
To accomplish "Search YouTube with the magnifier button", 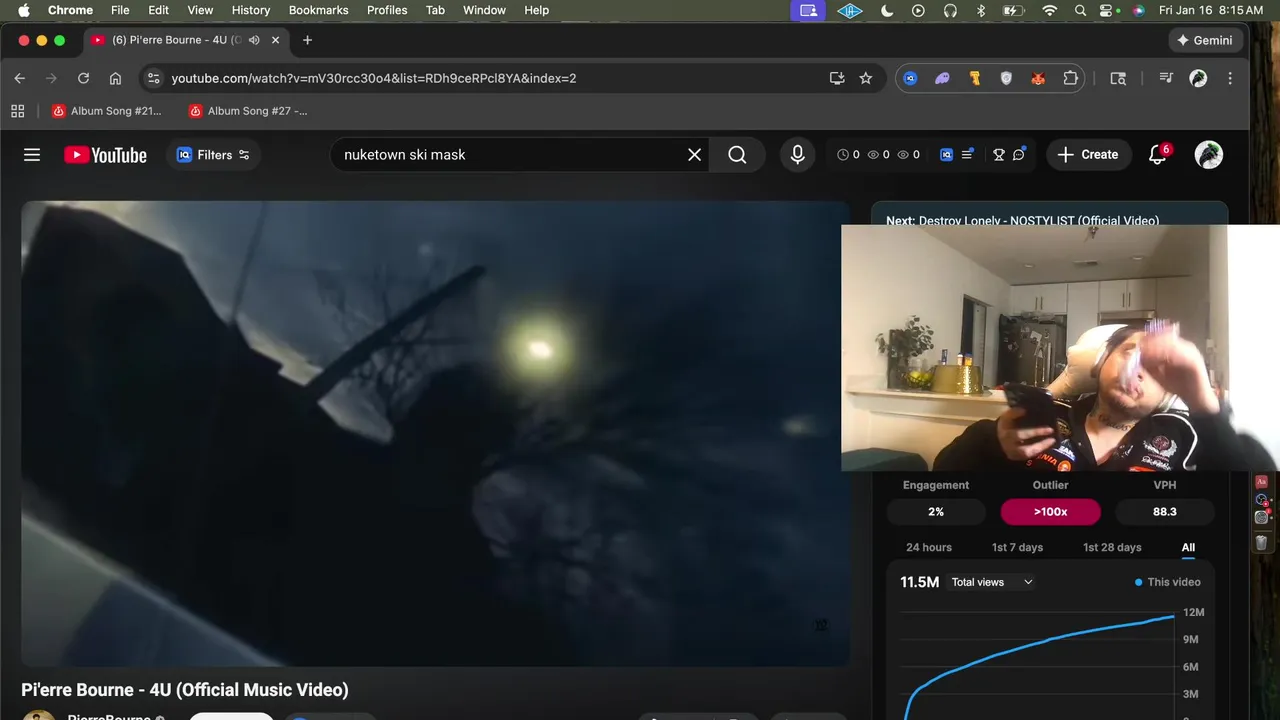I will 737,155.
